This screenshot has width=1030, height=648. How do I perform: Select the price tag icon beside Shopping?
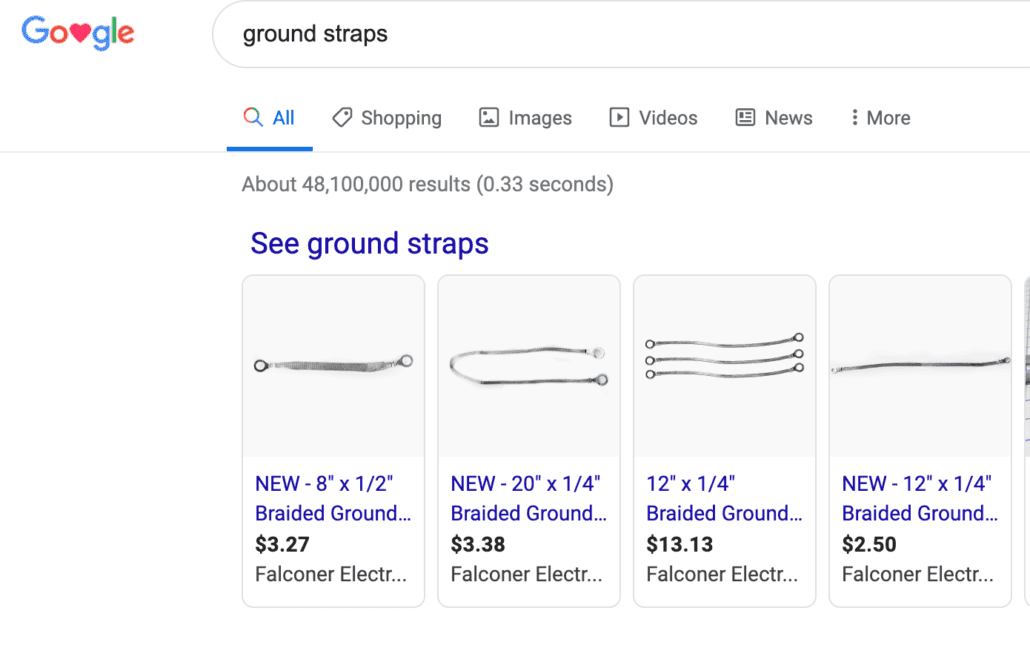click(344, 117)
